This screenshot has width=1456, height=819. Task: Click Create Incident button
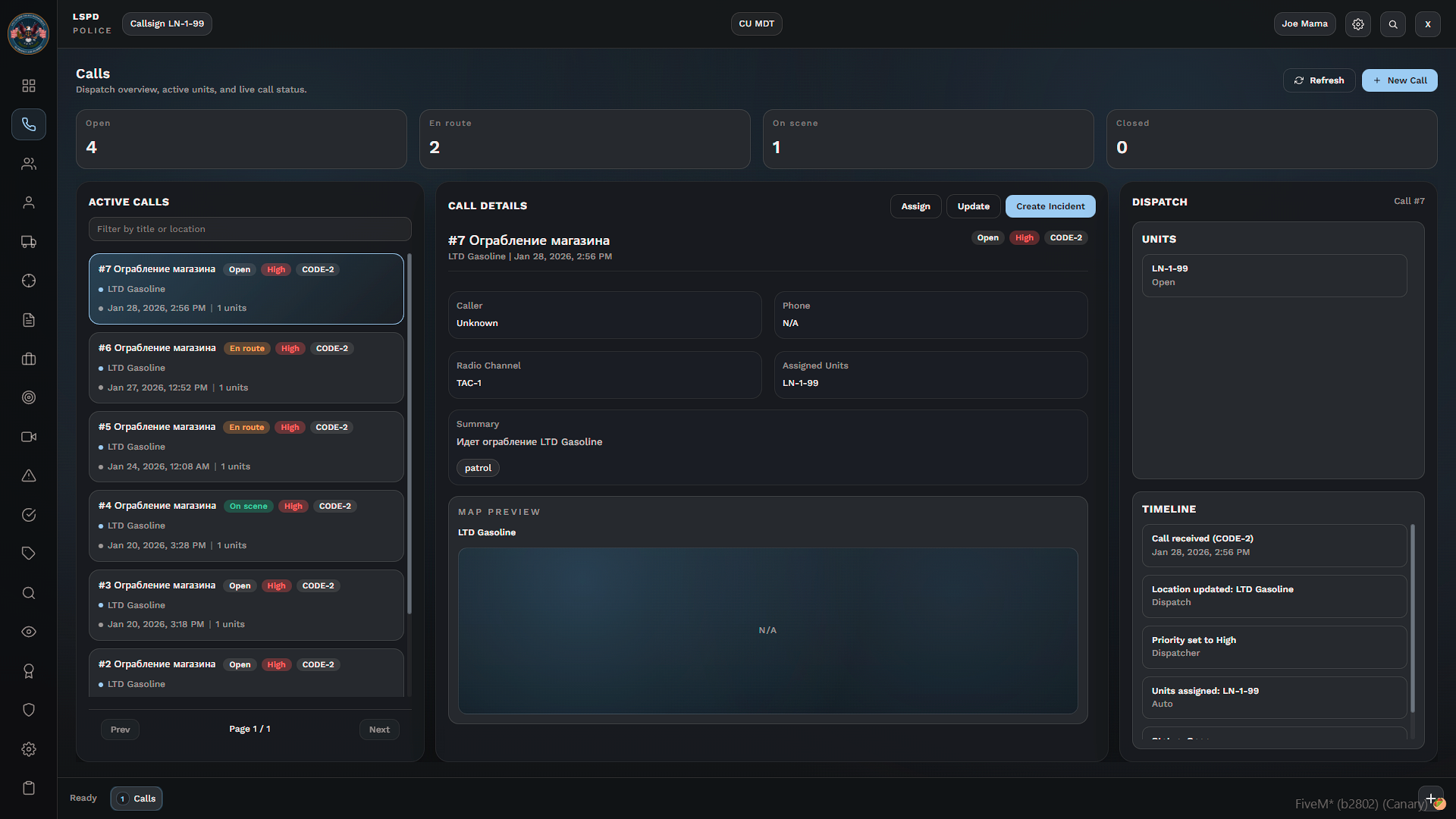tap(1050, 206)
